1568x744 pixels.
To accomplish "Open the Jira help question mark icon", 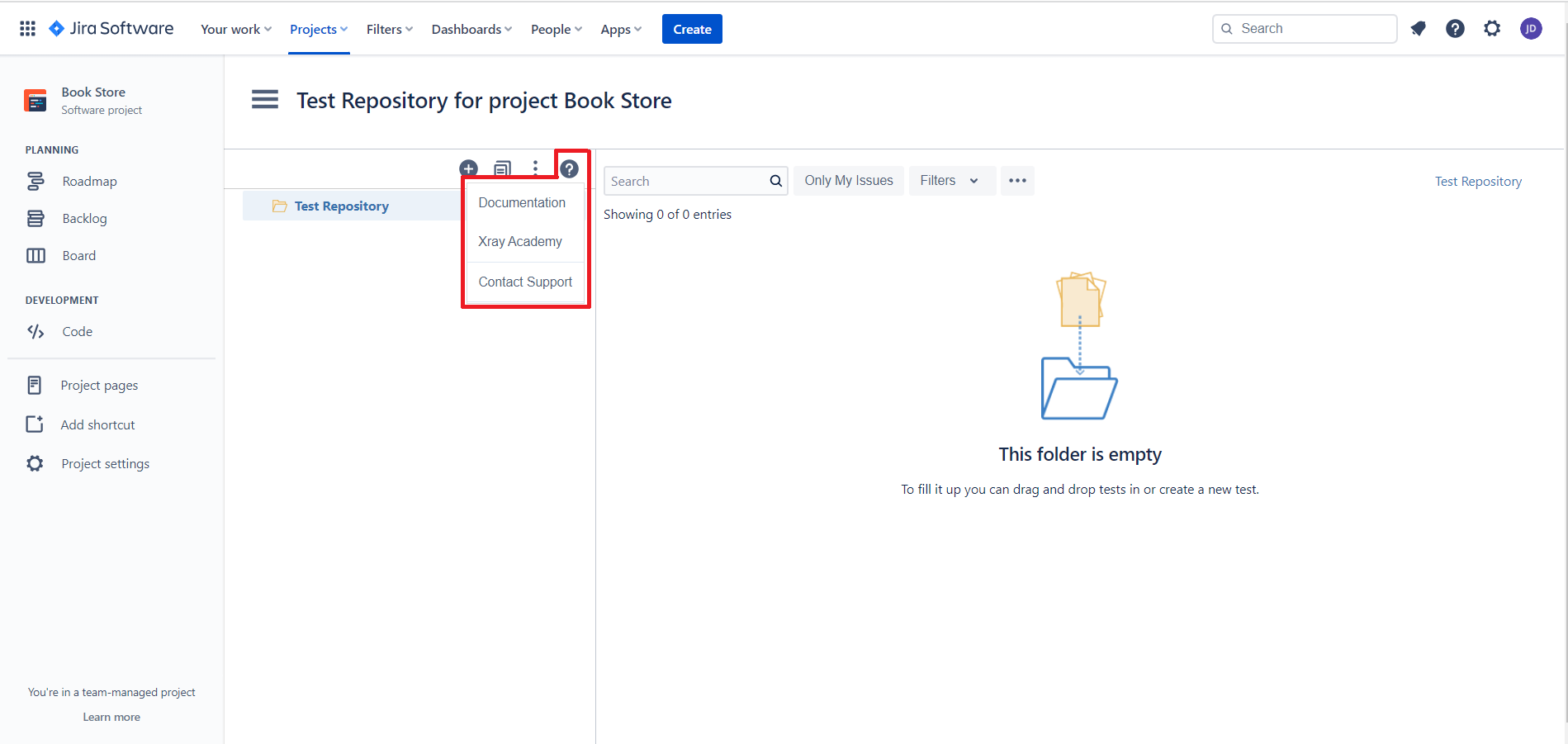I will (x=1455, y=29).
